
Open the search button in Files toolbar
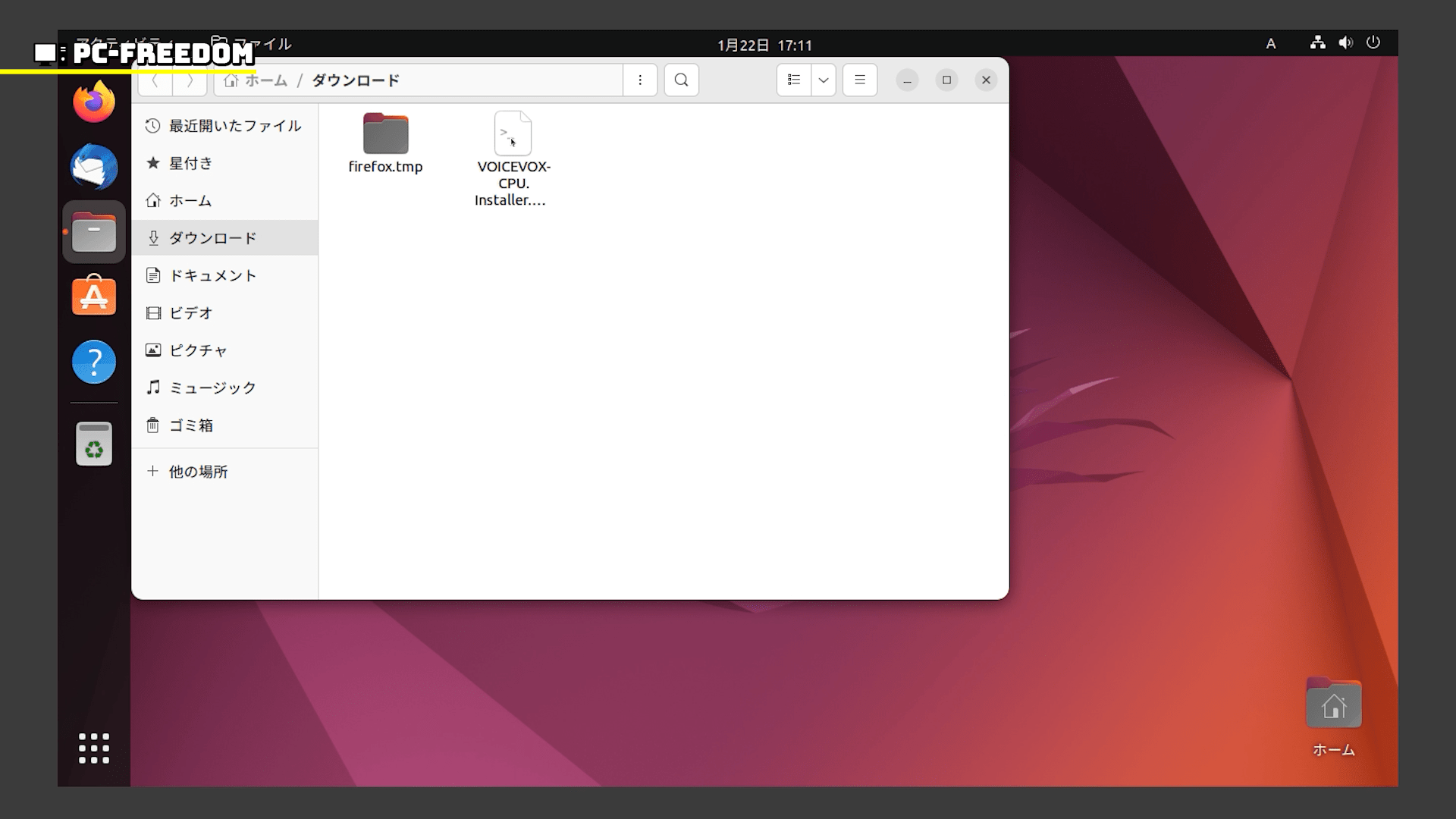coord(681,80)
